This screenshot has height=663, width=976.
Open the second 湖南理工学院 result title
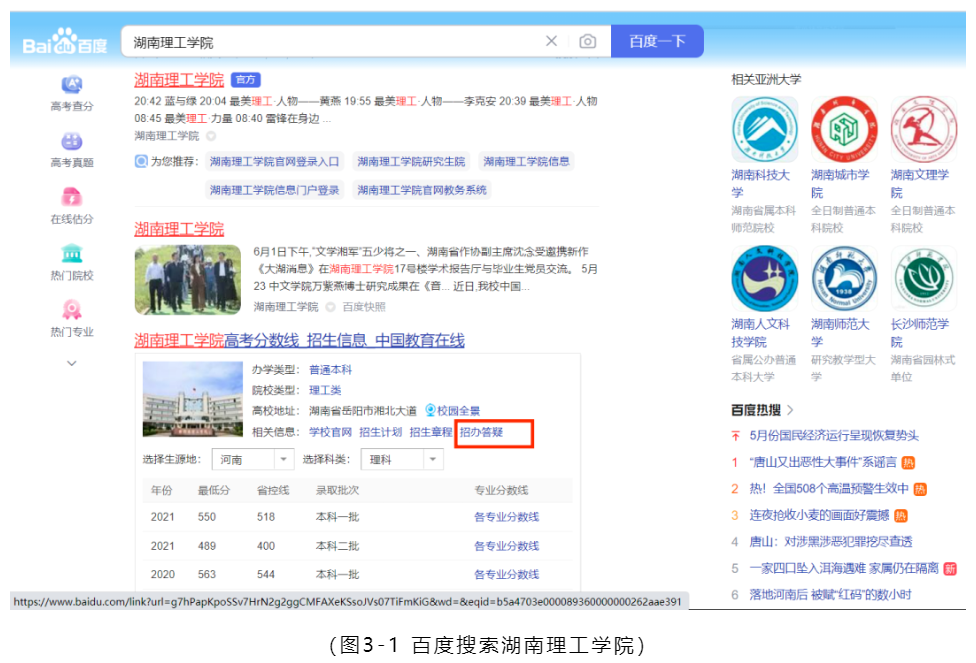tap(179, 229)
